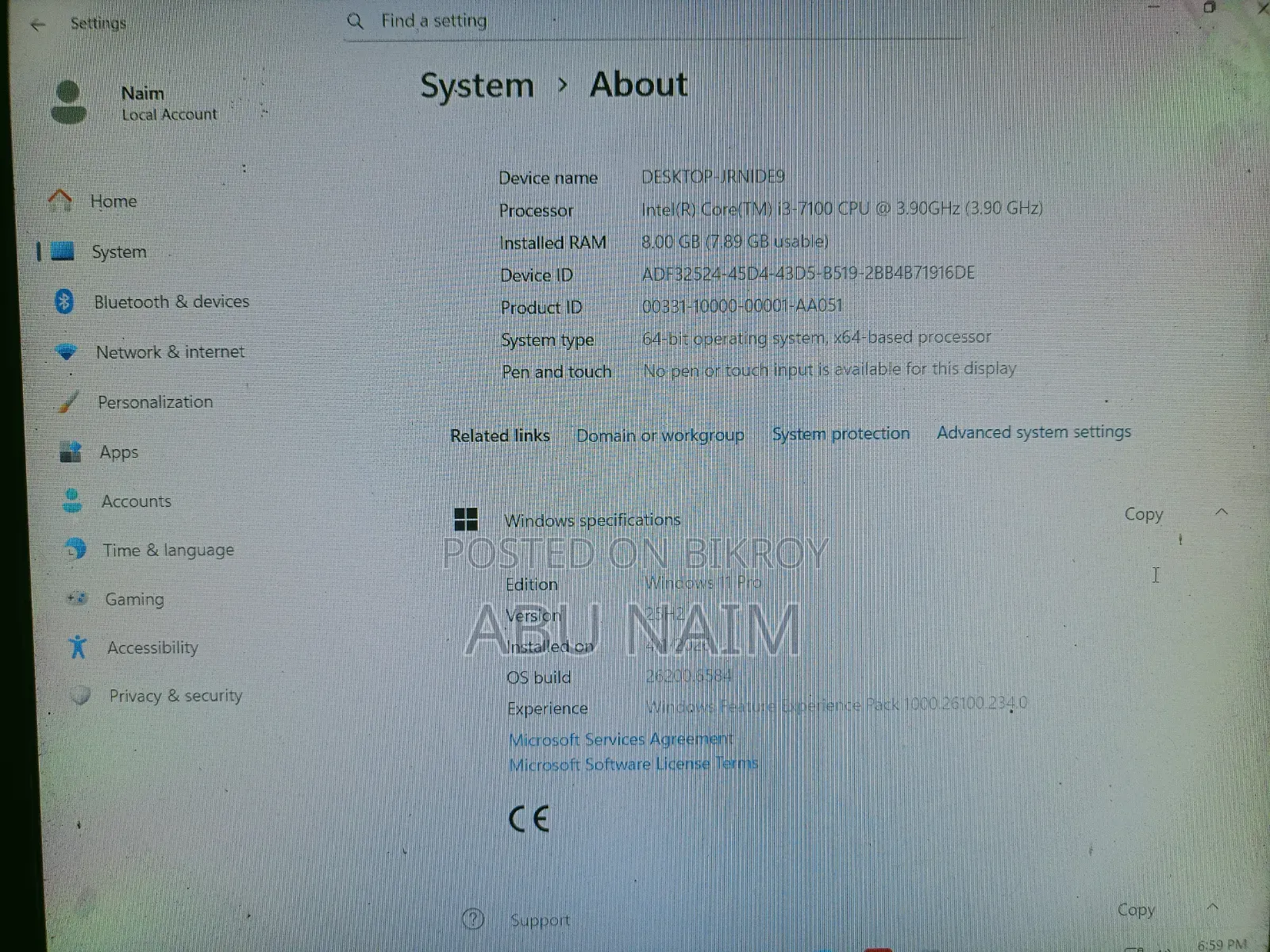
Task: Click the Support question mark icon
Action: [473, 919]
